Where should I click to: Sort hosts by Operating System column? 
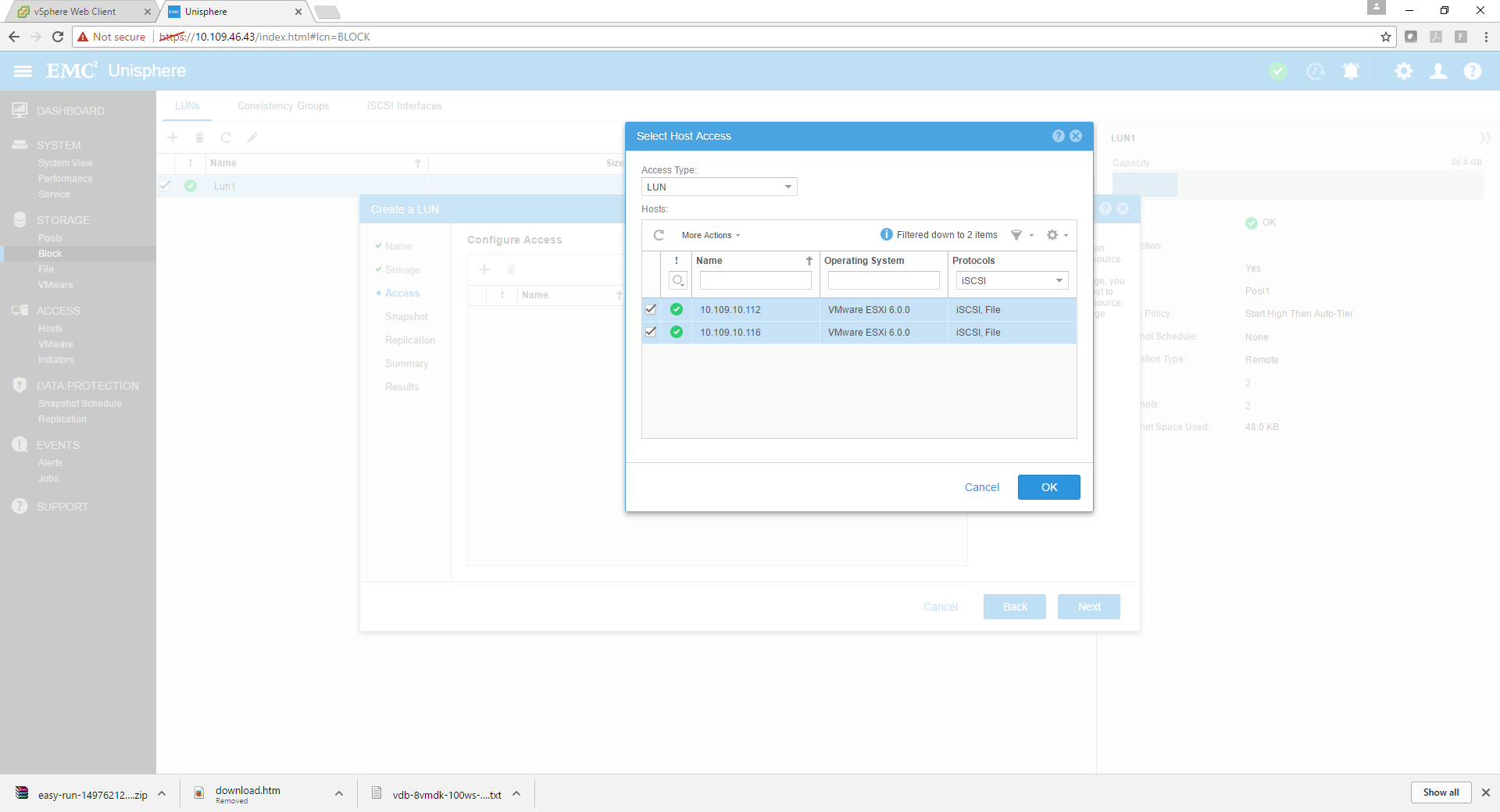[864, 261]
